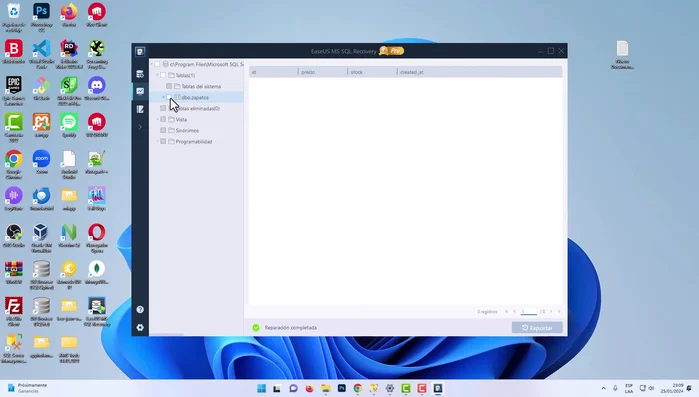The height and width of the screenshot is (397, 699).
Task: Open the edit note icon in EaseUS sidebar
Action: click(140, 109)
